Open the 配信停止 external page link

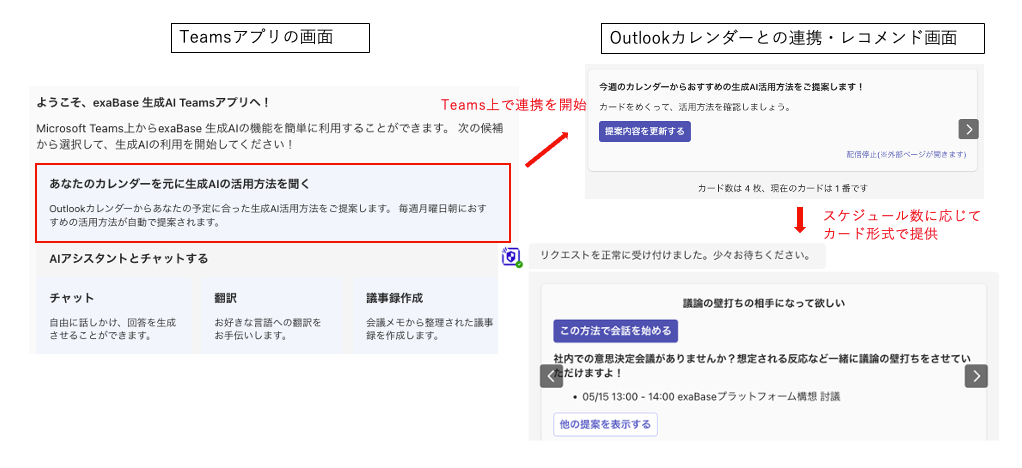point(906,154)
